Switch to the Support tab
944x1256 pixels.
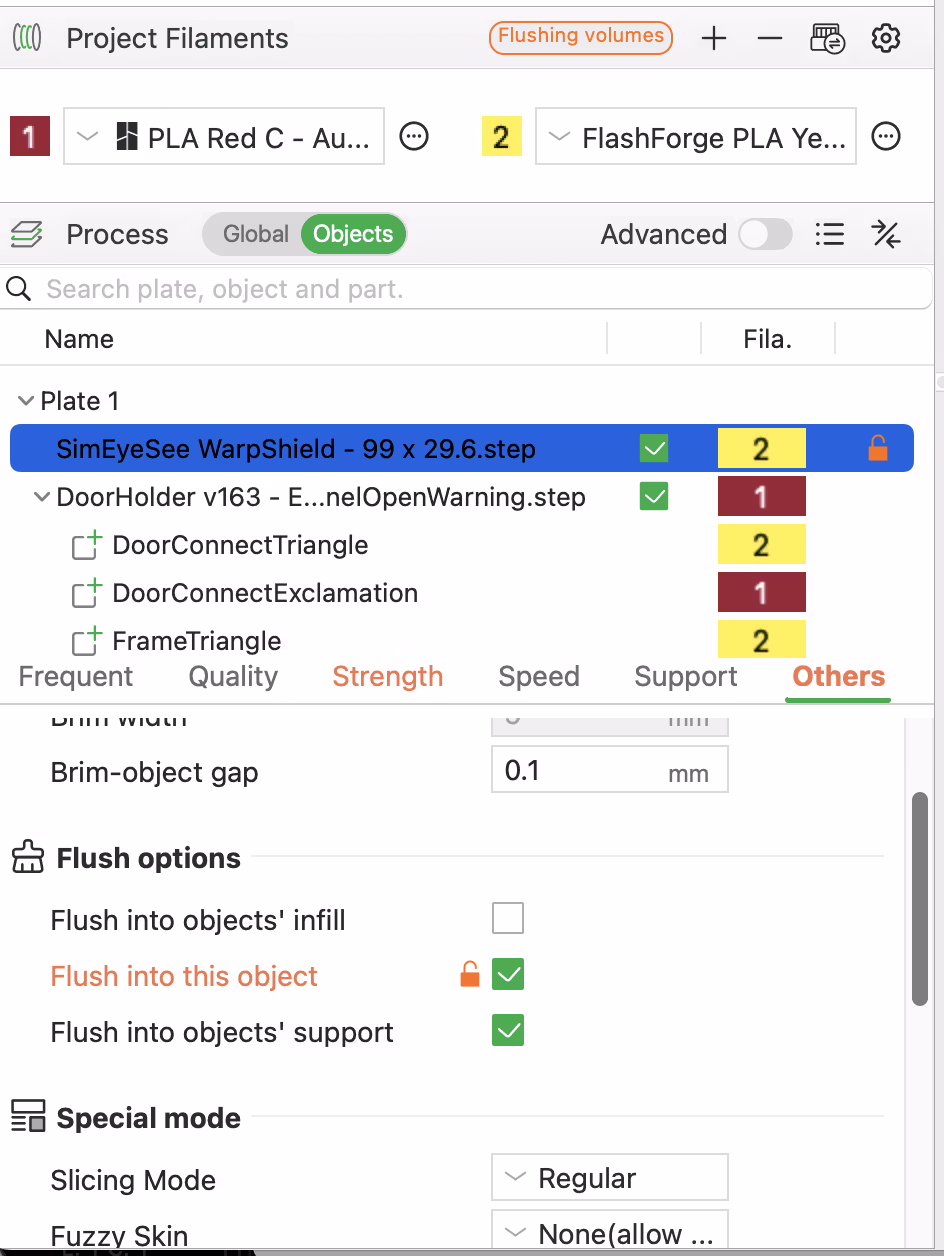686,677
